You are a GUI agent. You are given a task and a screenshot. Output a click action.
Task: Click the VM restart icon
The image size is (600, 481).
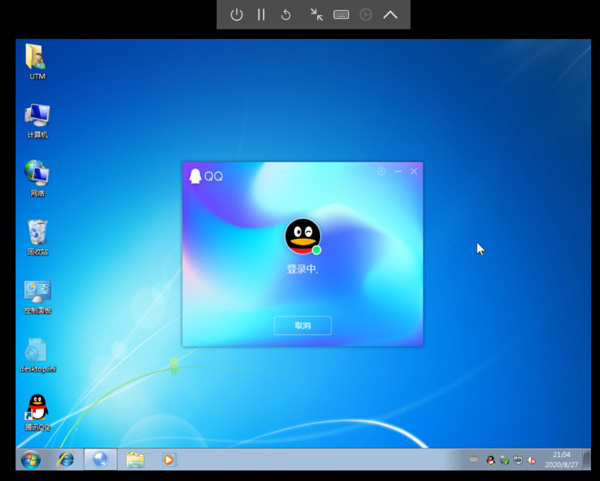tap(286, 15)
